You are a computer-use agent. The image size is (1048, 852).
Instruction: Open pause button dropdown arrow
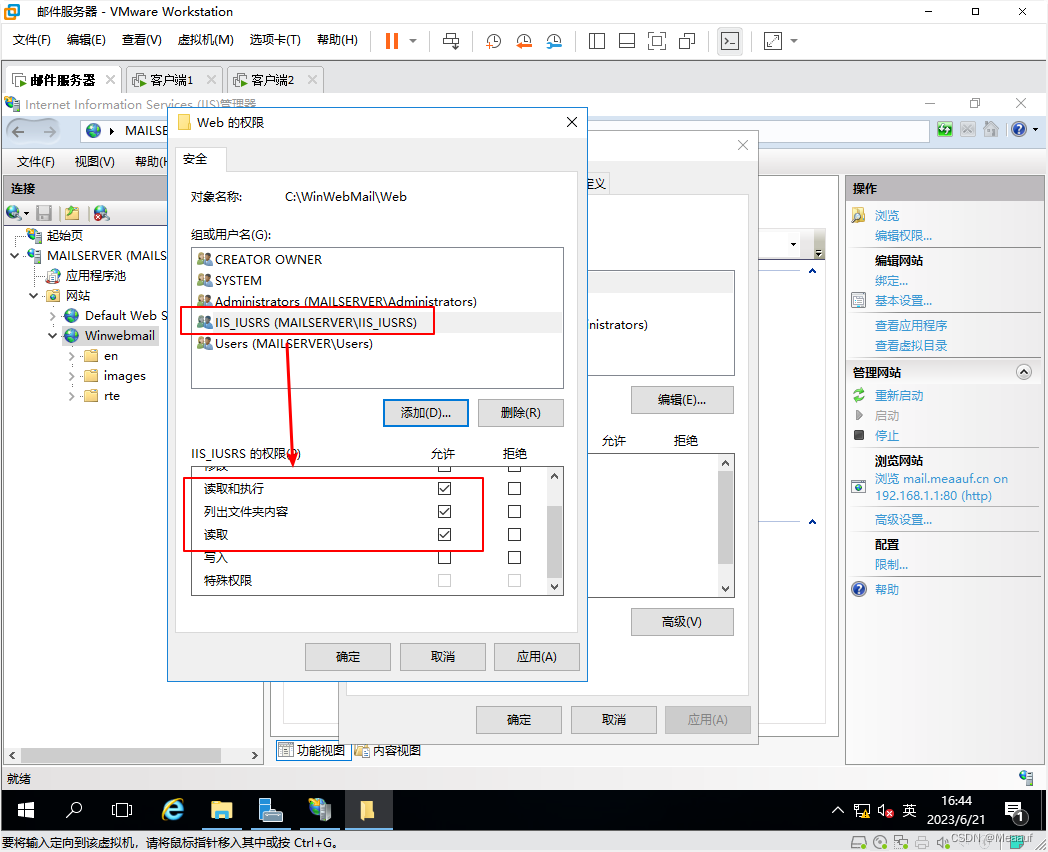(413, 41)
